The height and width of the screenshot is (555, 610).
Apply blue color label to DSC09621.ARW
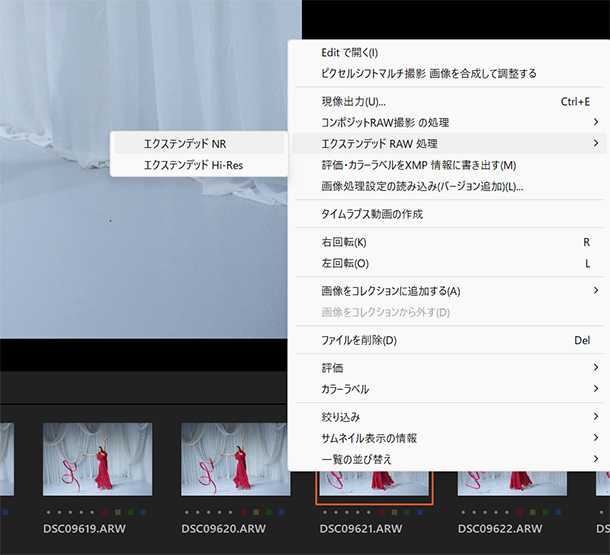point(420,512)
